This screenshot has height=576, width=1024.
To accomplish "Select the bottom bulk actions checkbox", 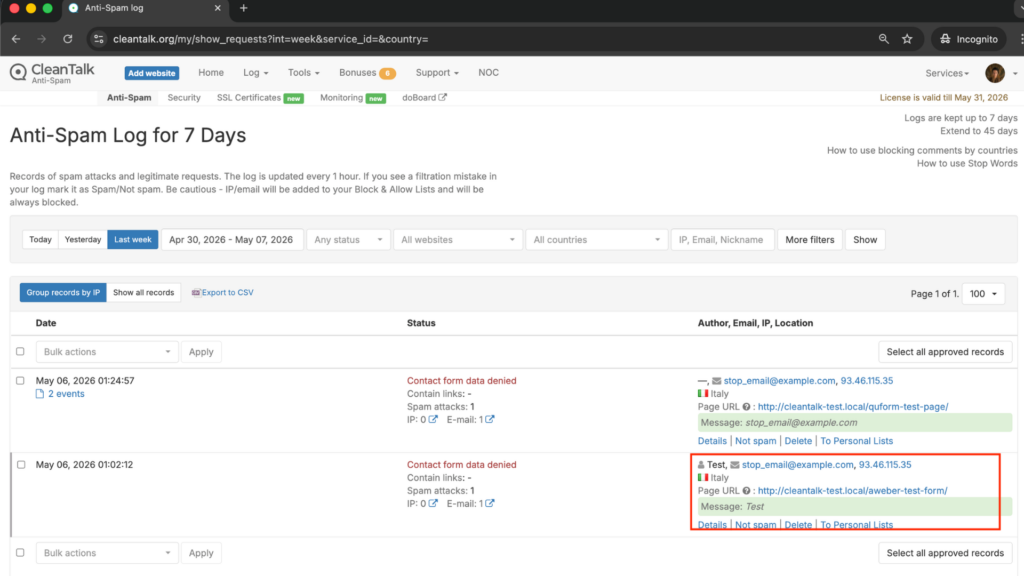I will 20,552.
